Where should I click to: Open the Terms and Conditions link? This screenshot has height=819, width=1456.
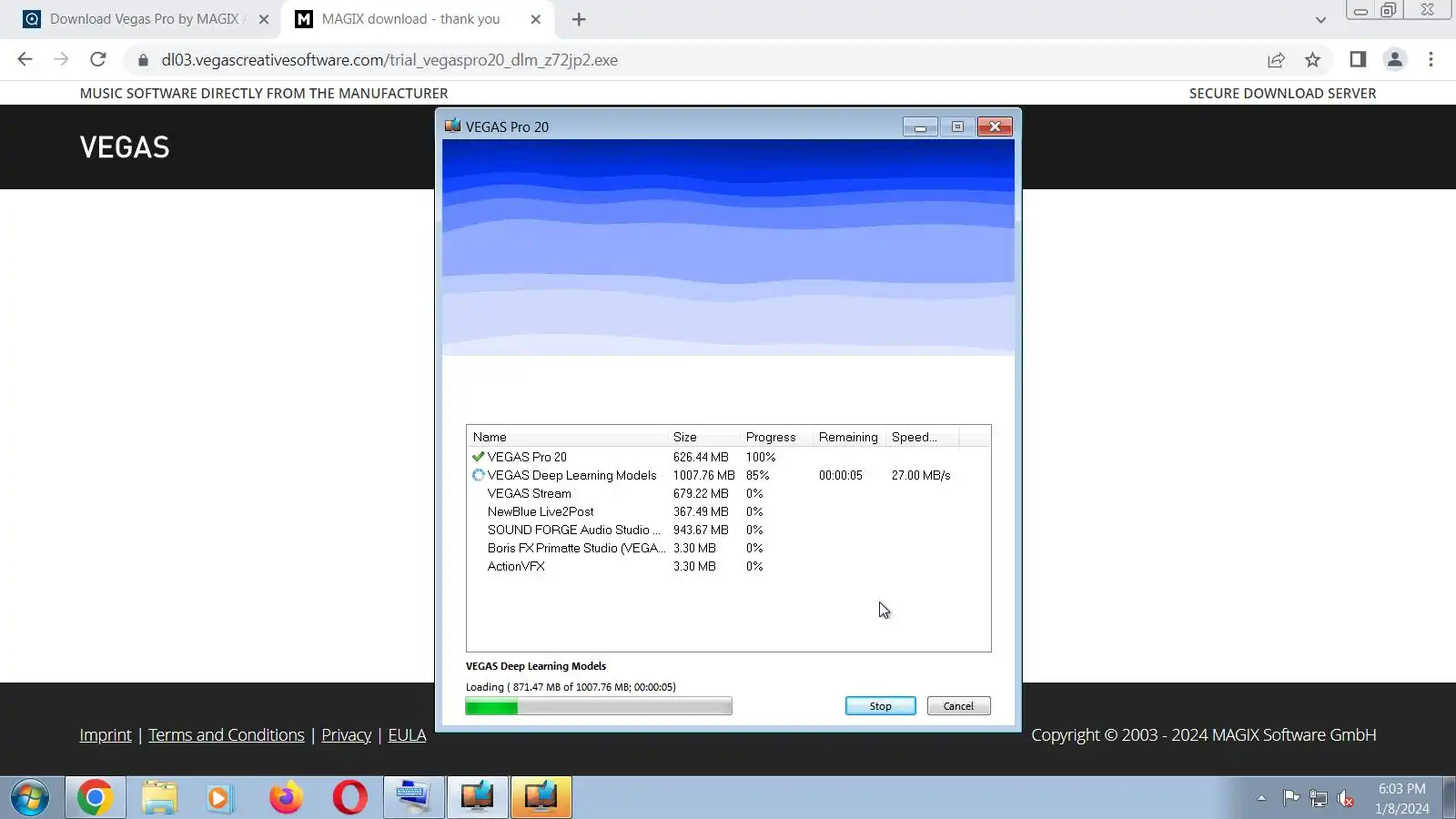227,734
